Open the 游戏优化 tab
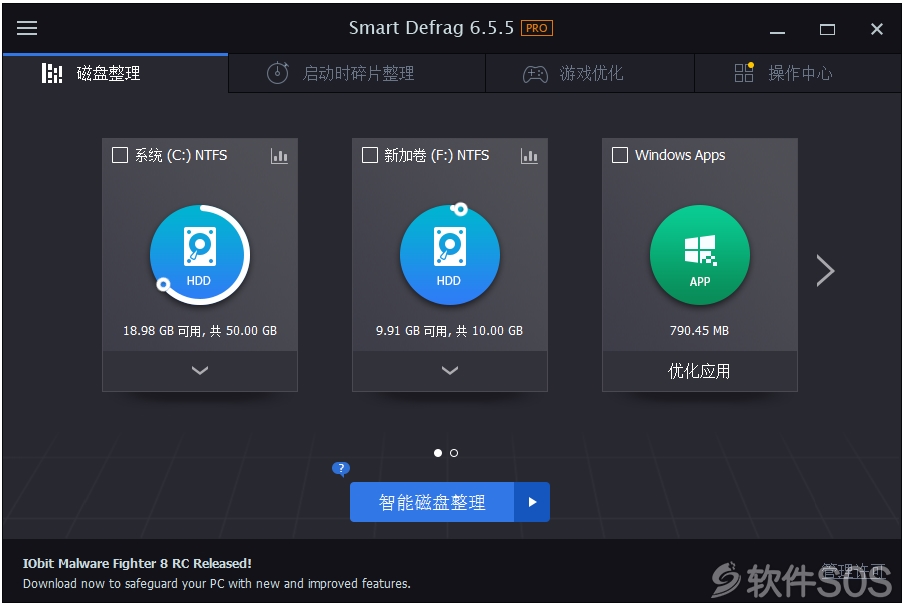The image size is (907, 610). click(589, 73)
